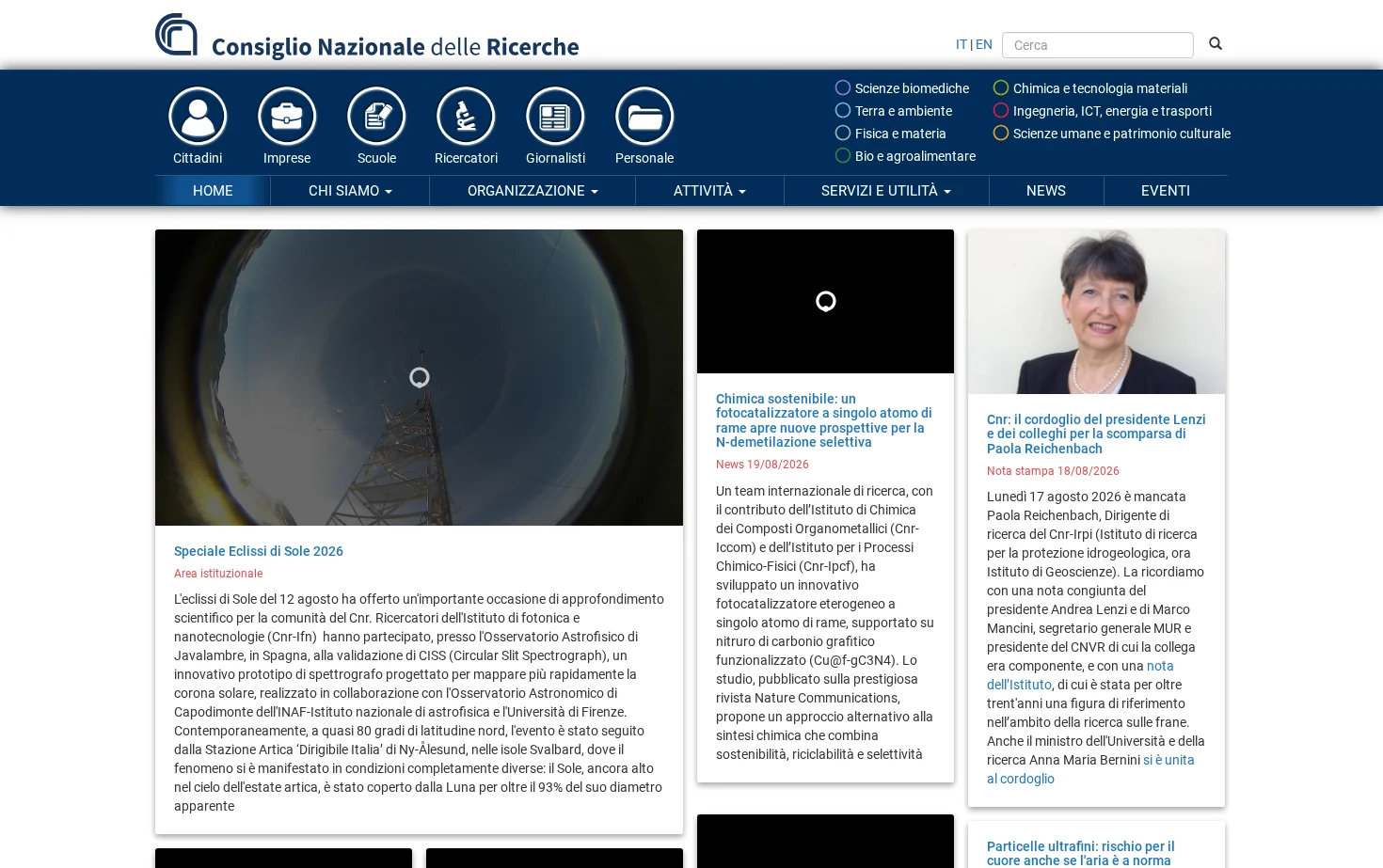This screenshot has width=1383, height=868.
Task: Click the search magnifier icon
Action: click(1216, 43)
